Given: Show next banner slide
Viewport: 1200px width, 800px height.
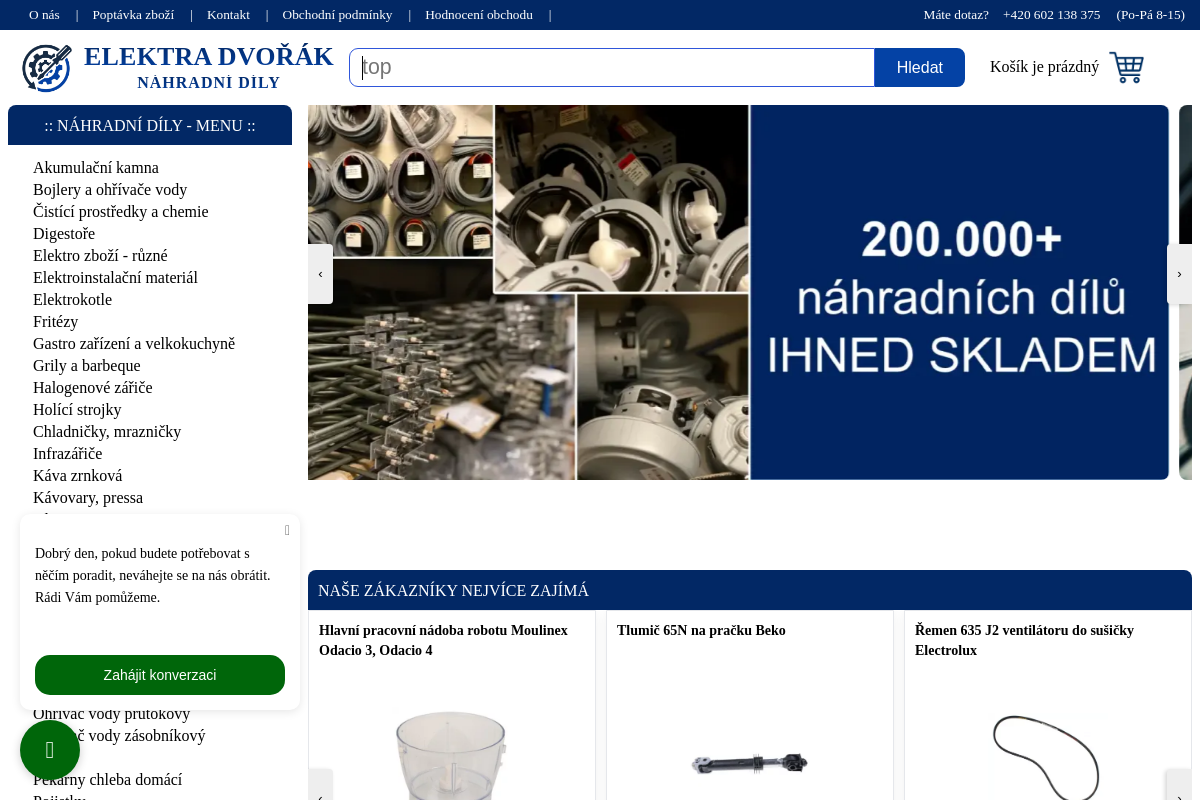Looking at the screenshot, I should 1179,274.
